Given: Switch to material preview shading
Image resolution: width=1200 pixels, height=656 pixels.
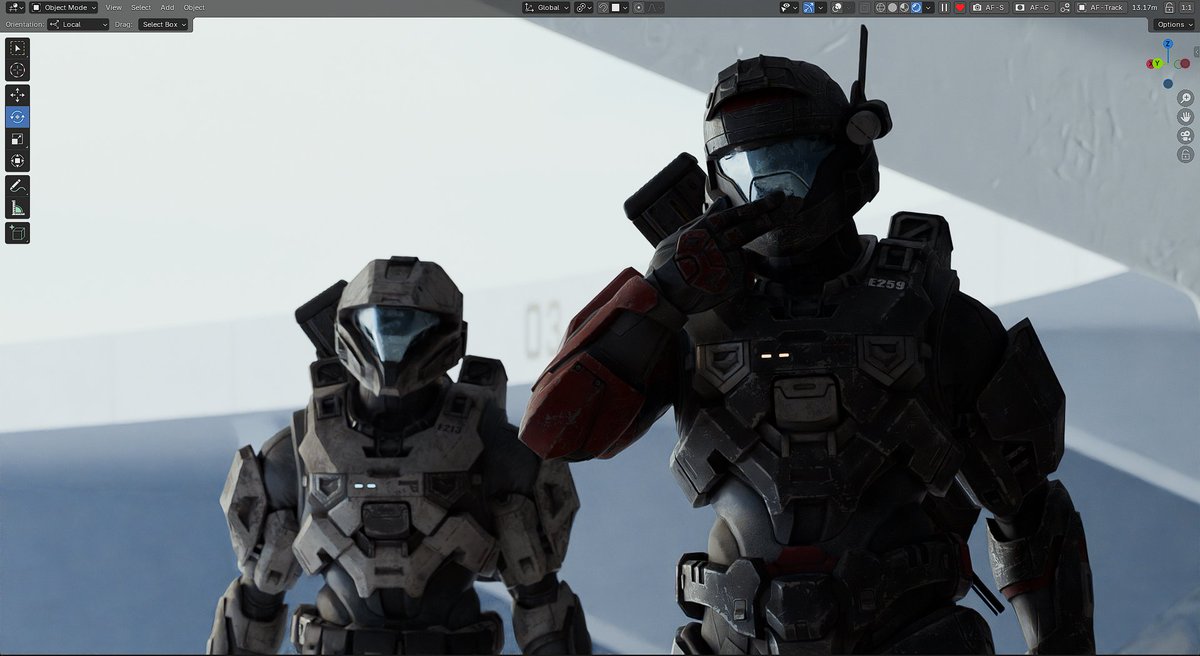Looking at the screenshot, I should point(904,7).
